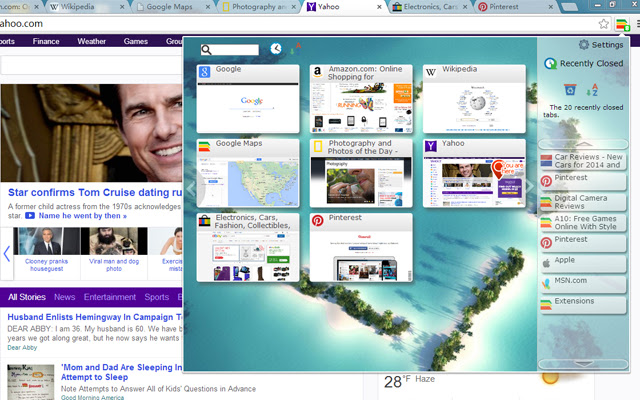Screen dimensions: 640x400
Task: Switch to the Electronics, Cars browser tab
Action: pyautogui.click(x=429, y=7)
